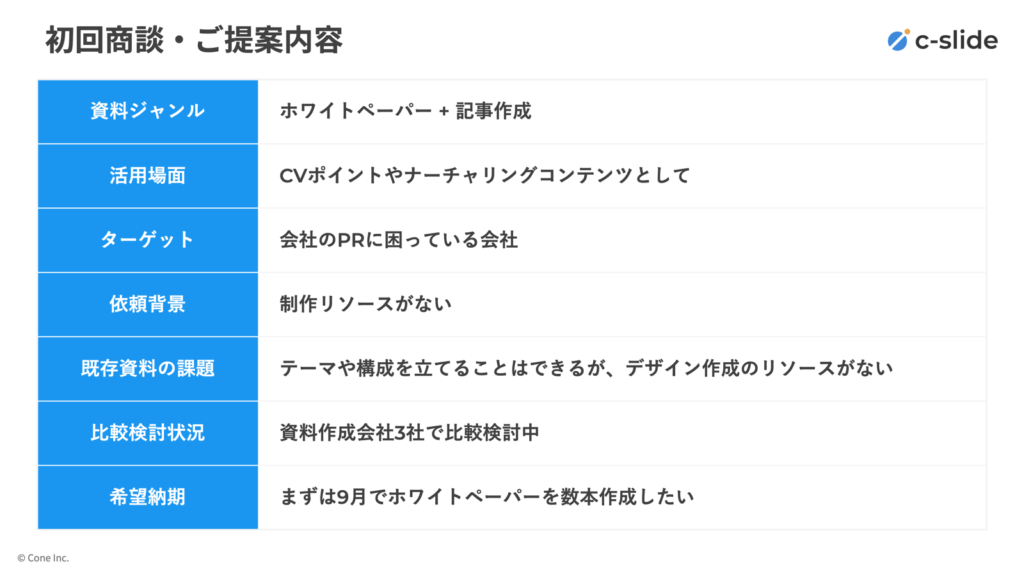The width and height of the screenshot is (1024, 576).
Task: Click the 比較検討状況 header cell
Action: [x=148, y=433]
